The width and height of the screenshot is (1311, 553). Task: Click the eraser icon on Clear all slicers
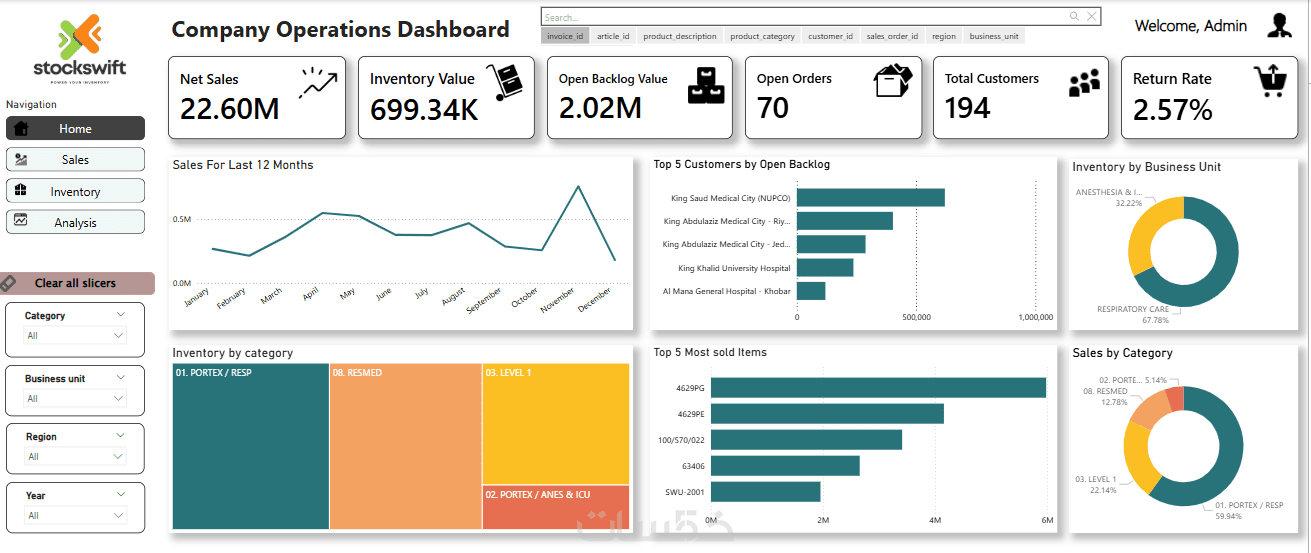click(x=9, y=284)
